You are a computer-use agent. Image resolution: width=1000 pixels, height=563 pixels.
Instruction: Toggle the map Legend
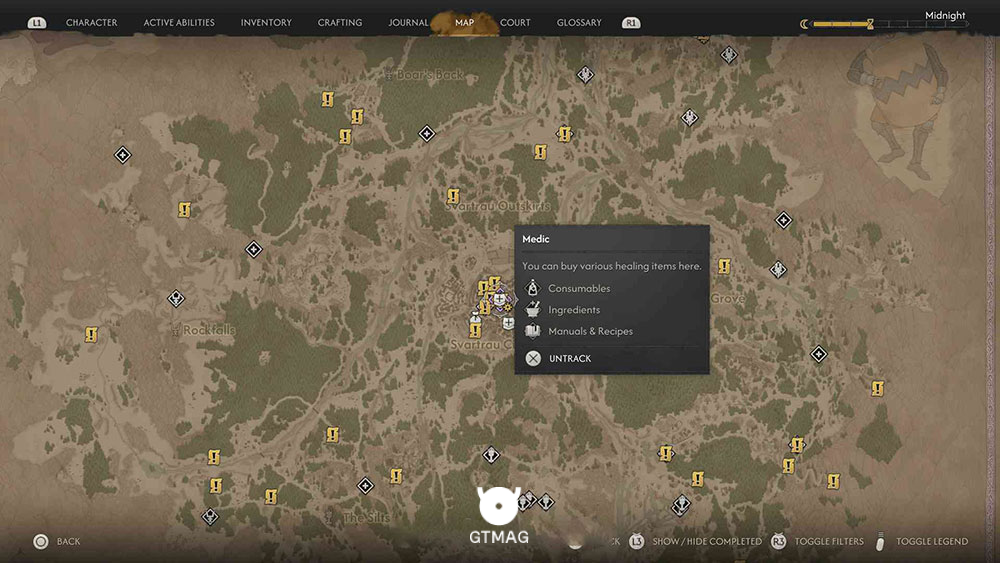tap(932, 541)
